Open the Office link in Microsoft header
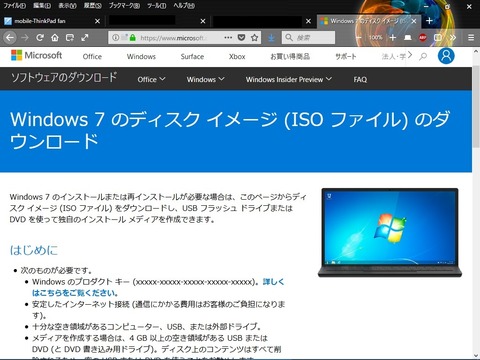Viewport: 480px width, 360px height. pos(92,57)
